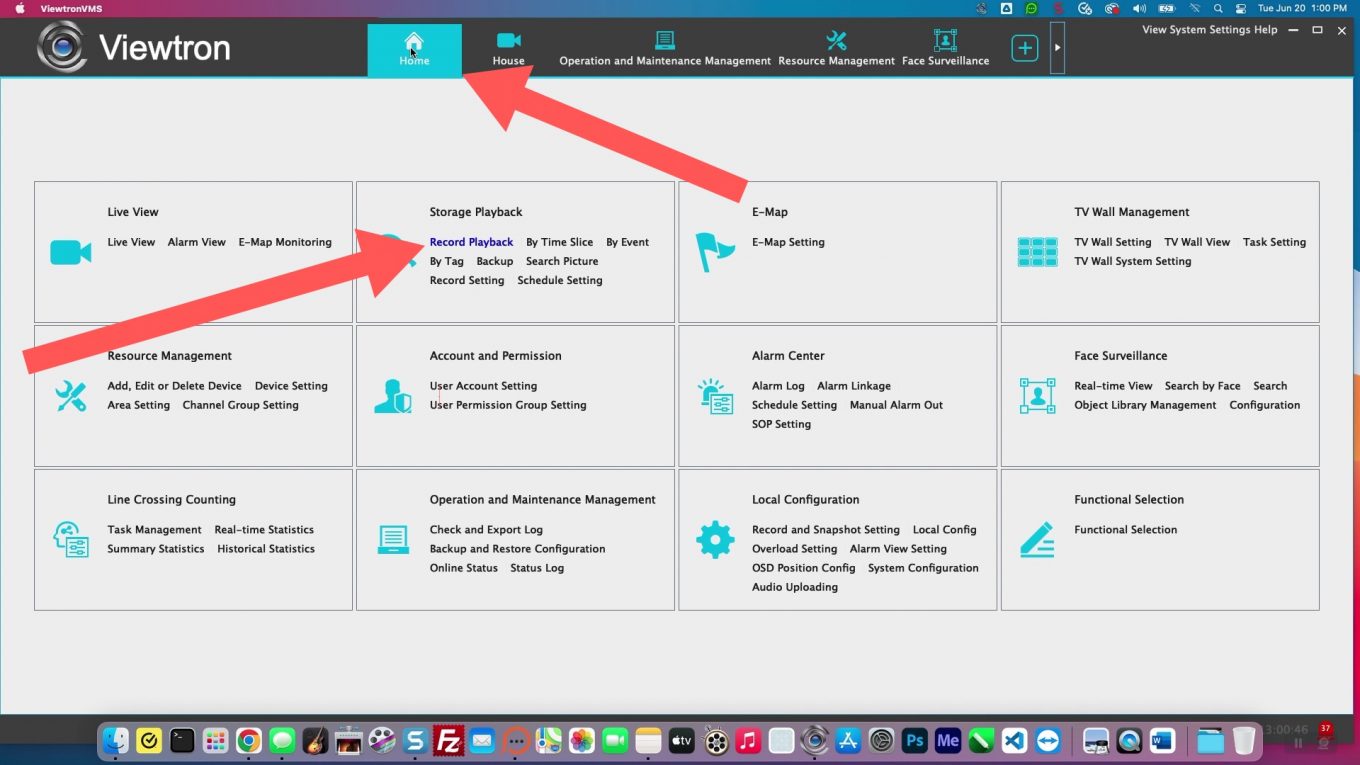Open FileZilla from the dock

click(449, 741)
